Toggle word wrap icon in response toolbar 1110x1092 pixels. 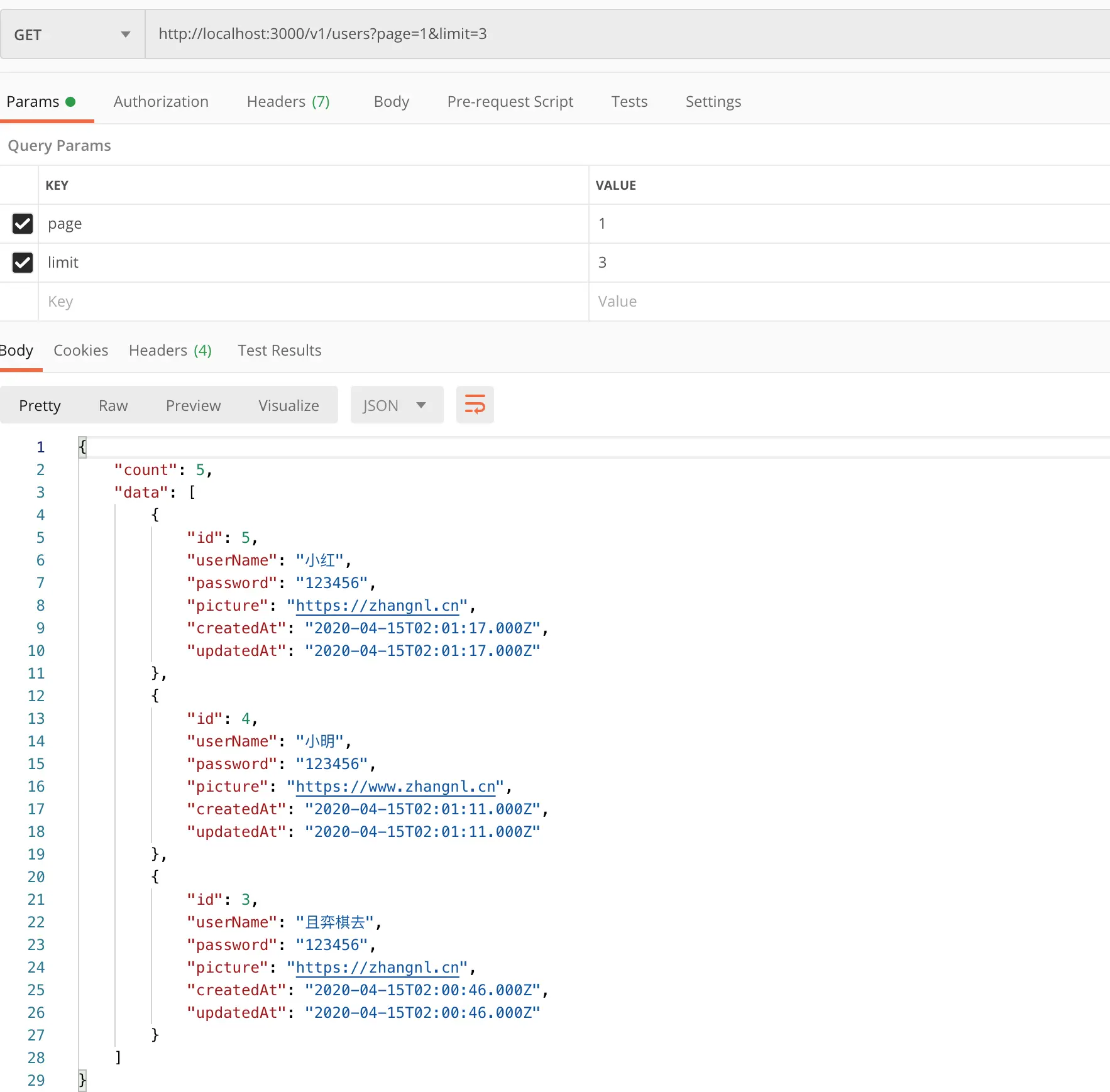(x=475, y=405)
